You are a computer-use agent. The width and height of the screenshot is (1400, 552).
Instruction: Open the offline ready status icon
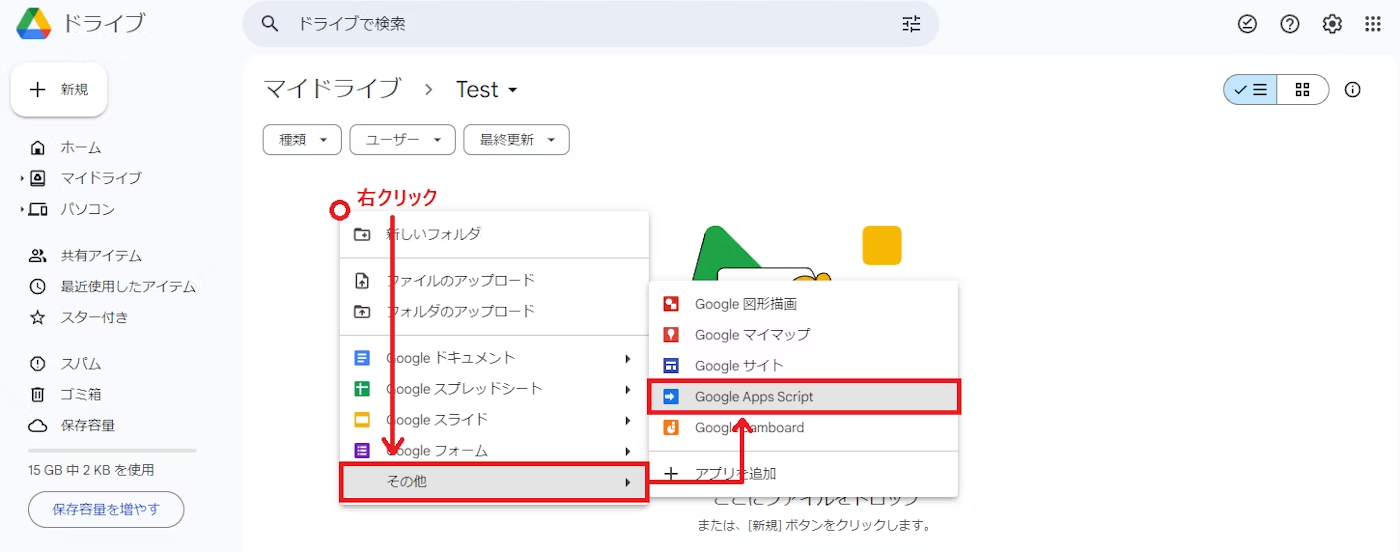coord(1247,24)
